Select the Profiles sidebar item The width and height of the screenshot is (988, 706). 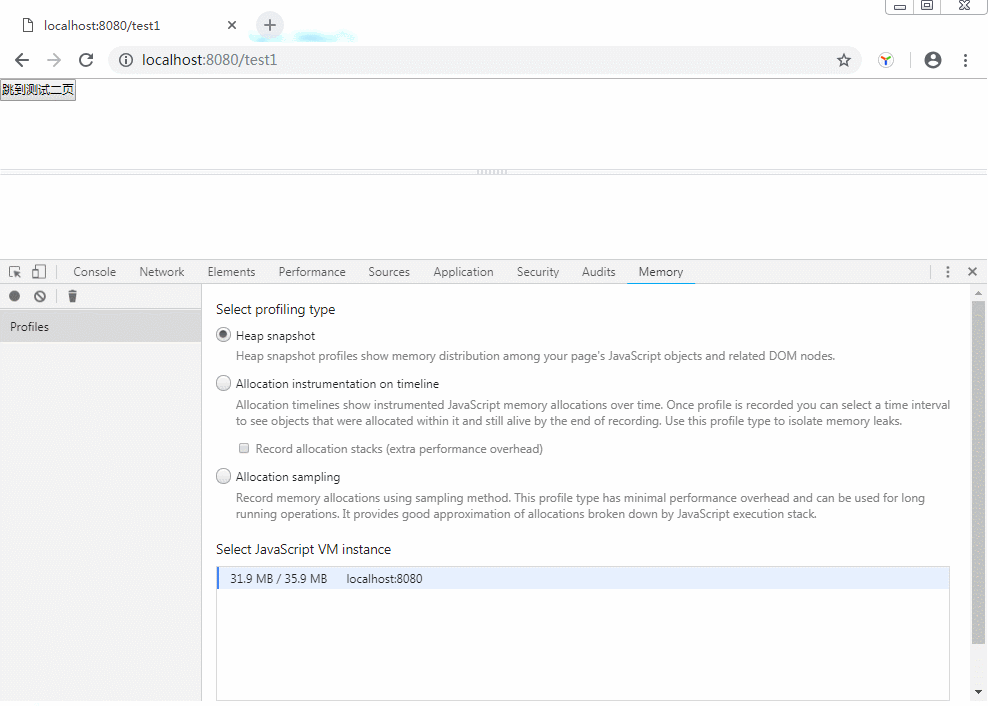click(x=101, y=327)
